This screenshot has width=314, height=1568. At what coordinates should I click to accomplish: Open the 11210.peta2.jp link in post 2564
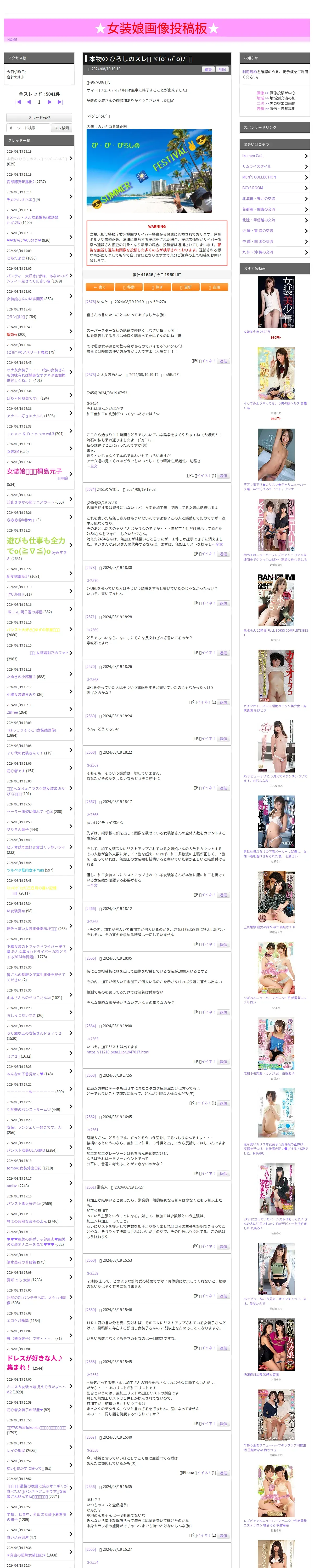pos(118,1052)
